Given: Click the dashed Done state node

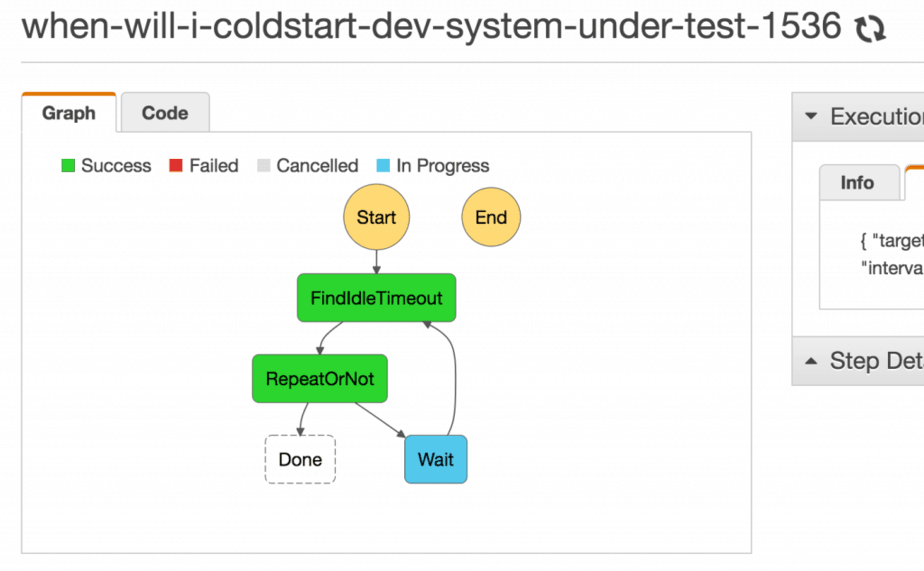Looking at the screenshot, I should point(300,460).
